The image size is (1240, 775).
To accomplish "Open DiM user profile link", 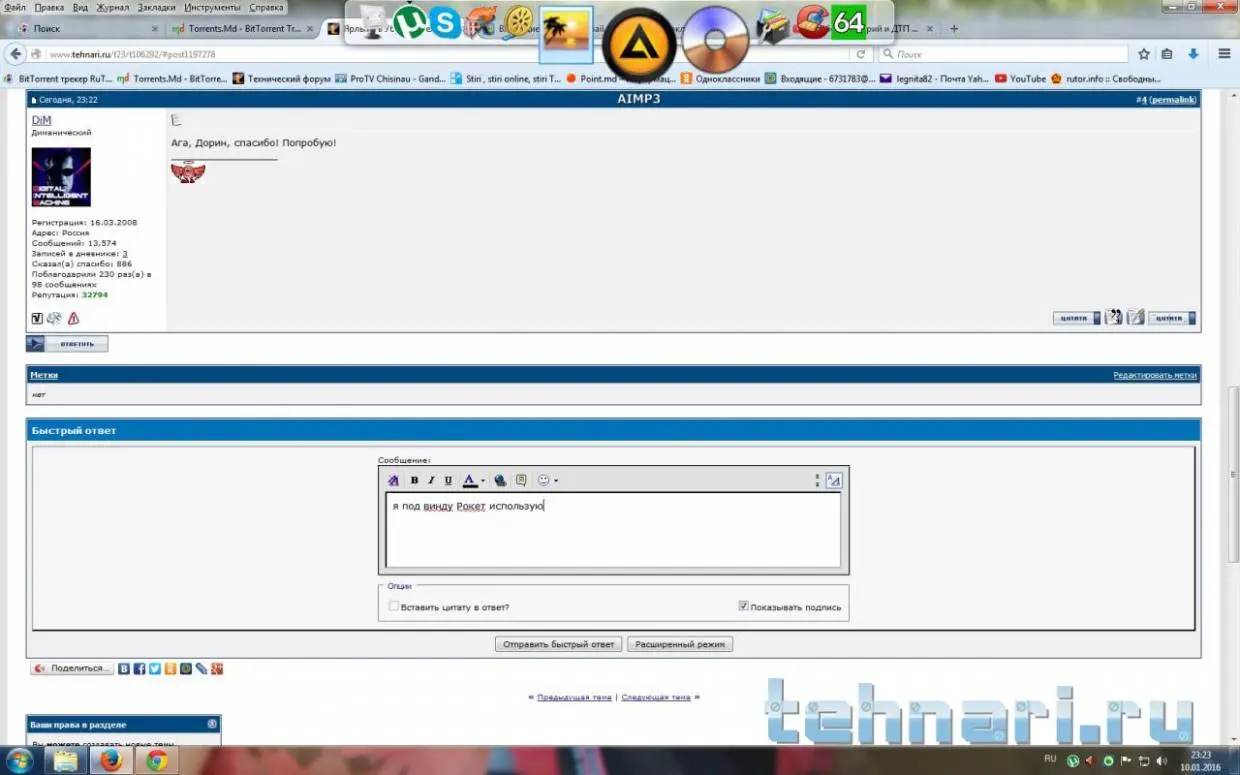I will pos(41,120).
